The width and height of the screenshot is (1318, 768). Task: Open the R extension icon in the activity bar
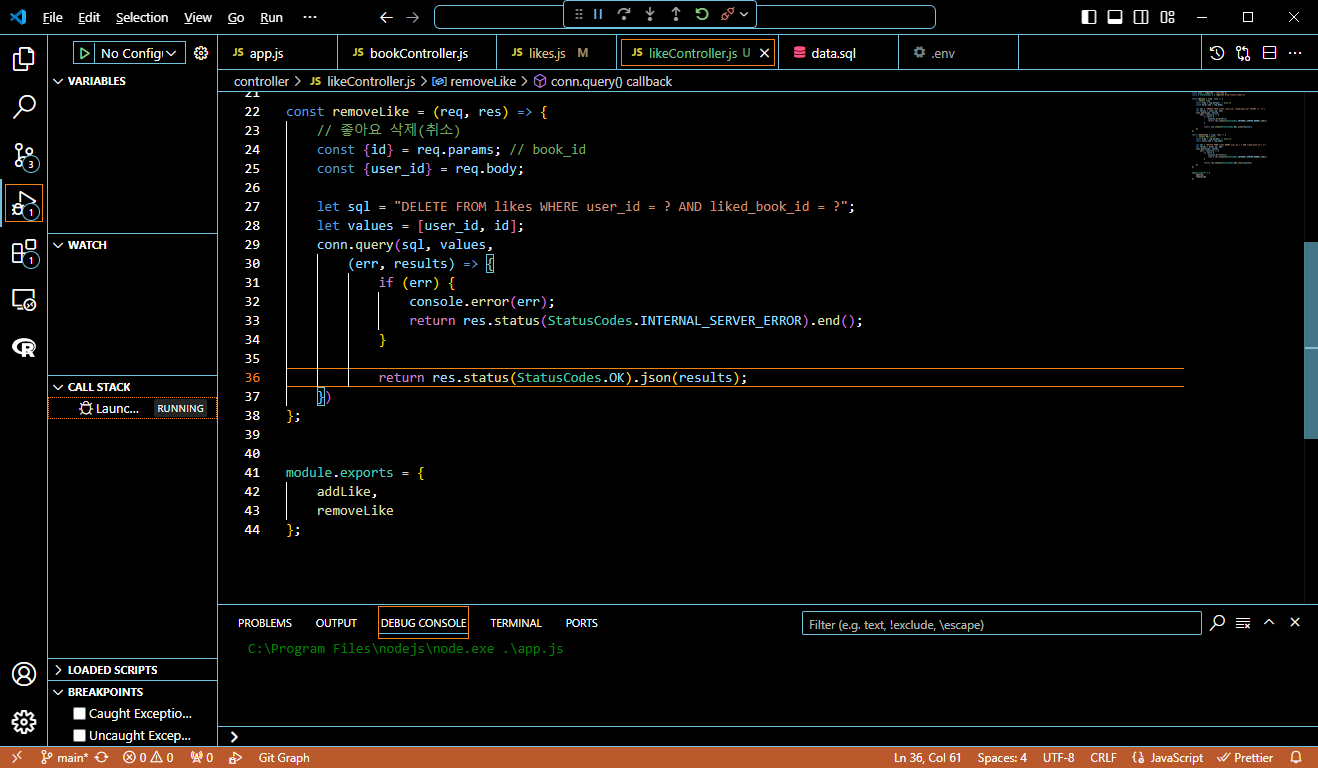(x=24, y=347)
